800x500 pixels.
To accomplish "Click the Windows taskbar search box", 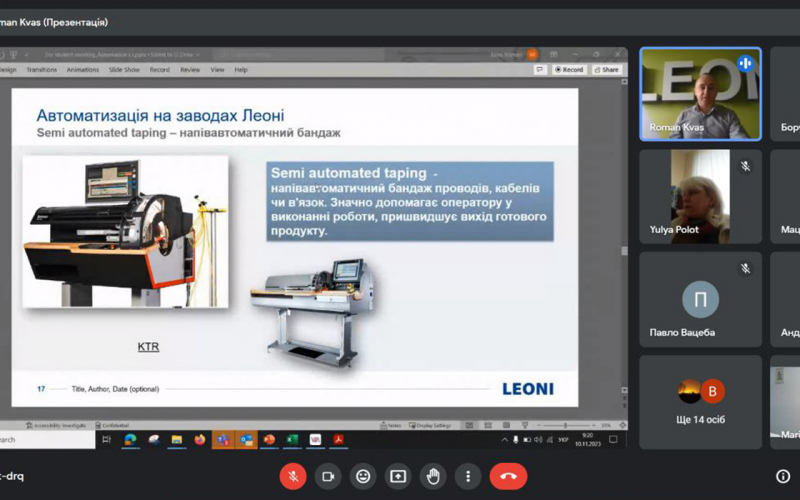I will pos(47,439).
